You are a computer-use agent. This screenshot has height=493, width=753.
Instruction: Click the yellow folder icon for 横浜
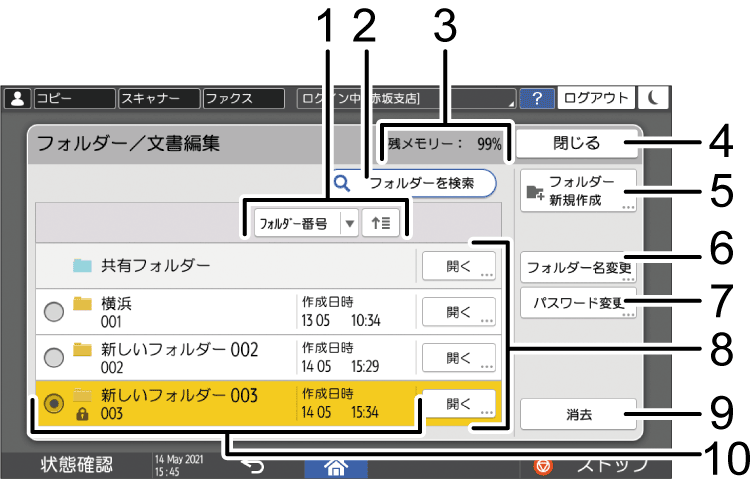pyautogui.click(x=82, y=304)
